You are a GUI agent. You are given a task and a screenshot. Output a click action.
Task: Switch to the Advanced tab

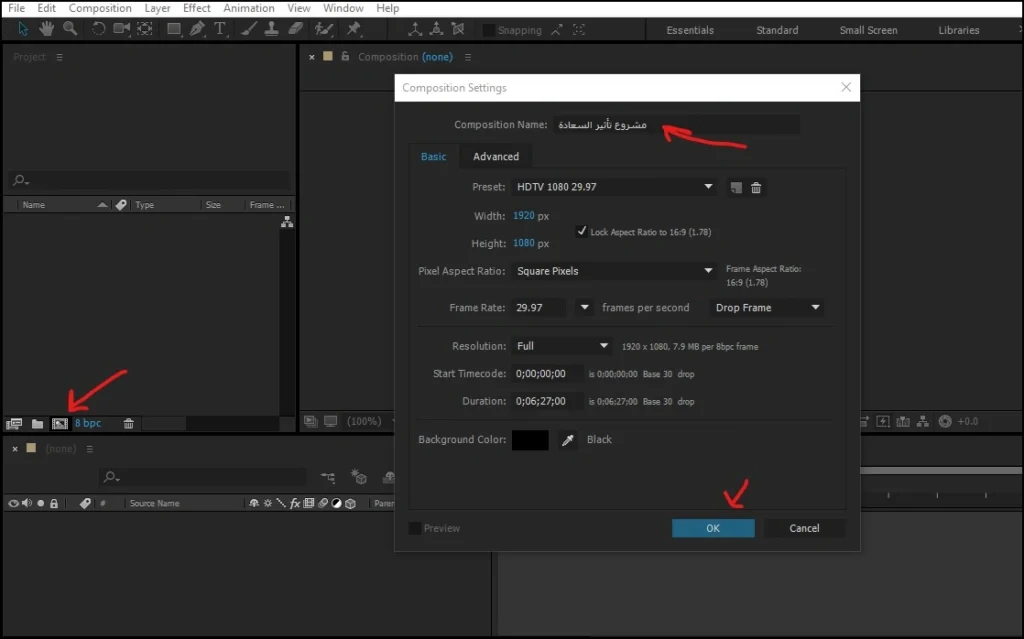[496, 156]
